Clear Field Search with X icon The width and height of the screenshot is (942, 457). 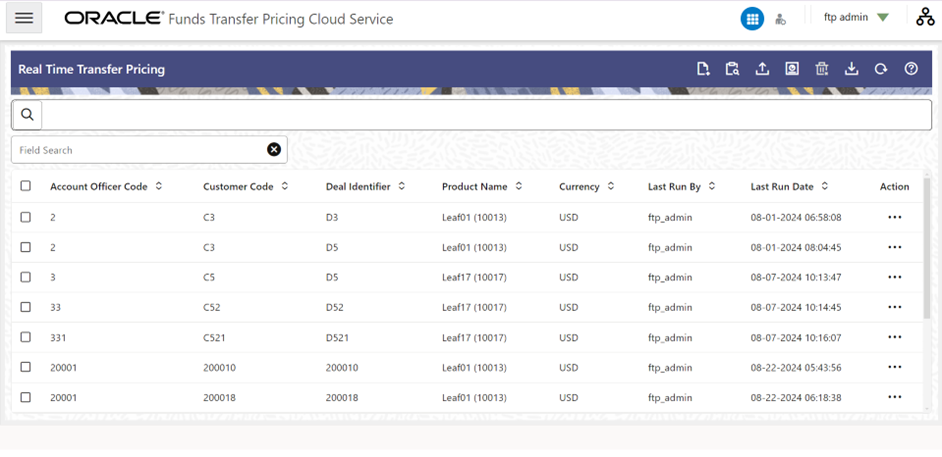[274, 150]
